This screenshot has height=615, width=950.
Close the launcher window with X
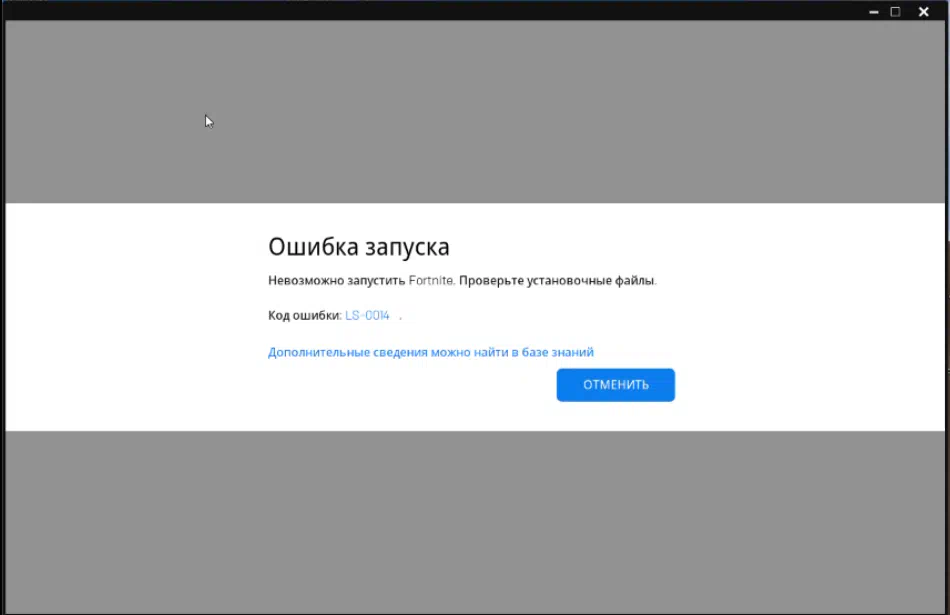pos(923,12)
